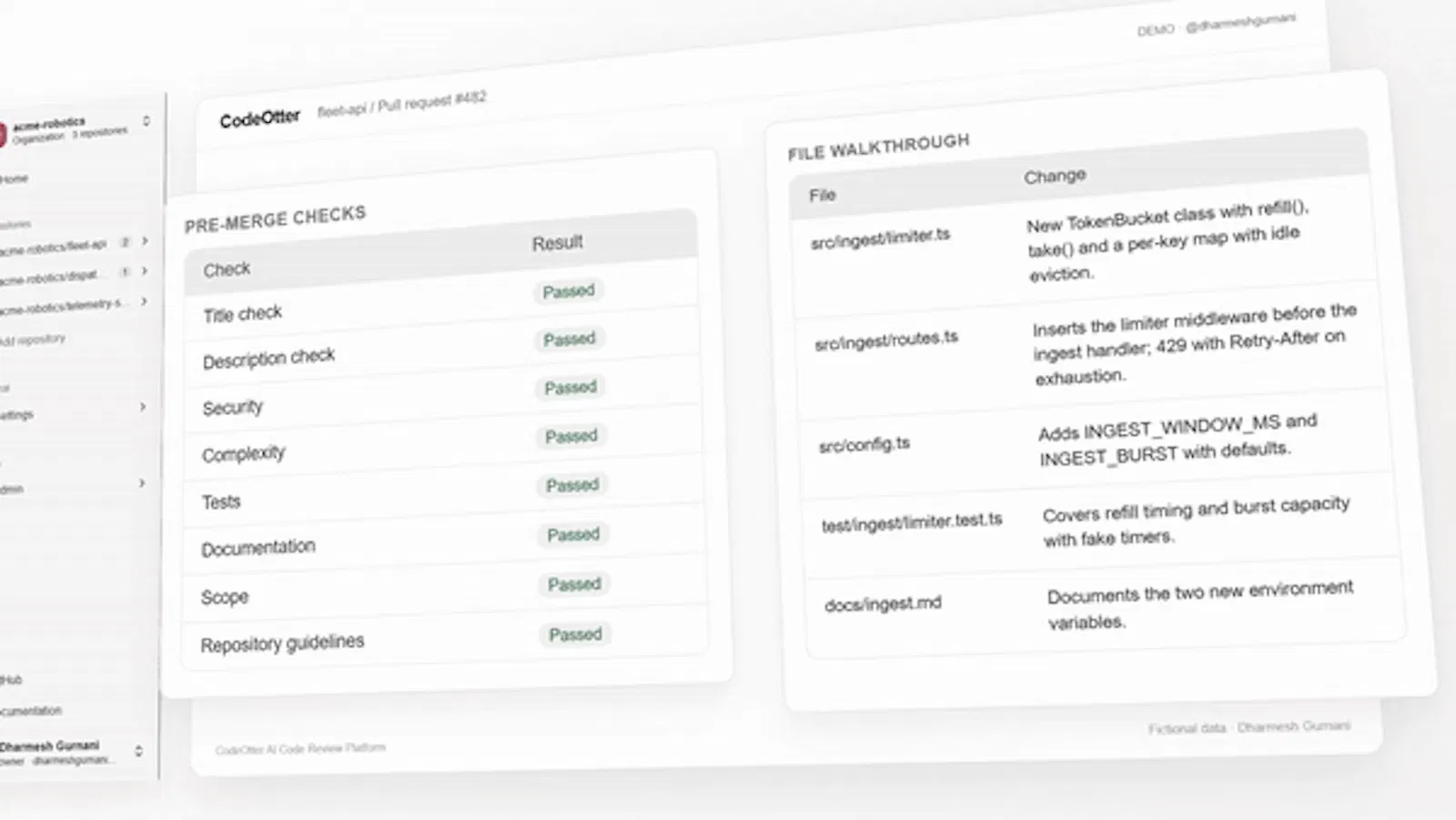Click Passed badge for Repository guidelines
This screenshot has width=1456, height=820.
coord(575,634)
